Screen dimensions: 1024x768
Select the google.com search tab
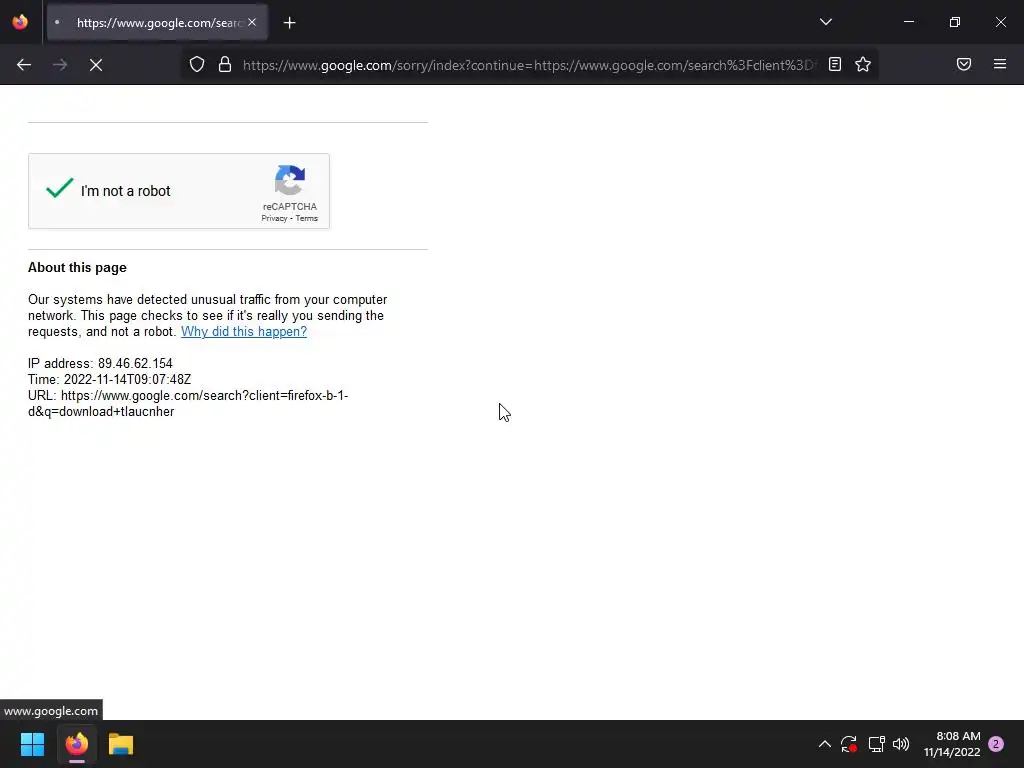(157, 22)
